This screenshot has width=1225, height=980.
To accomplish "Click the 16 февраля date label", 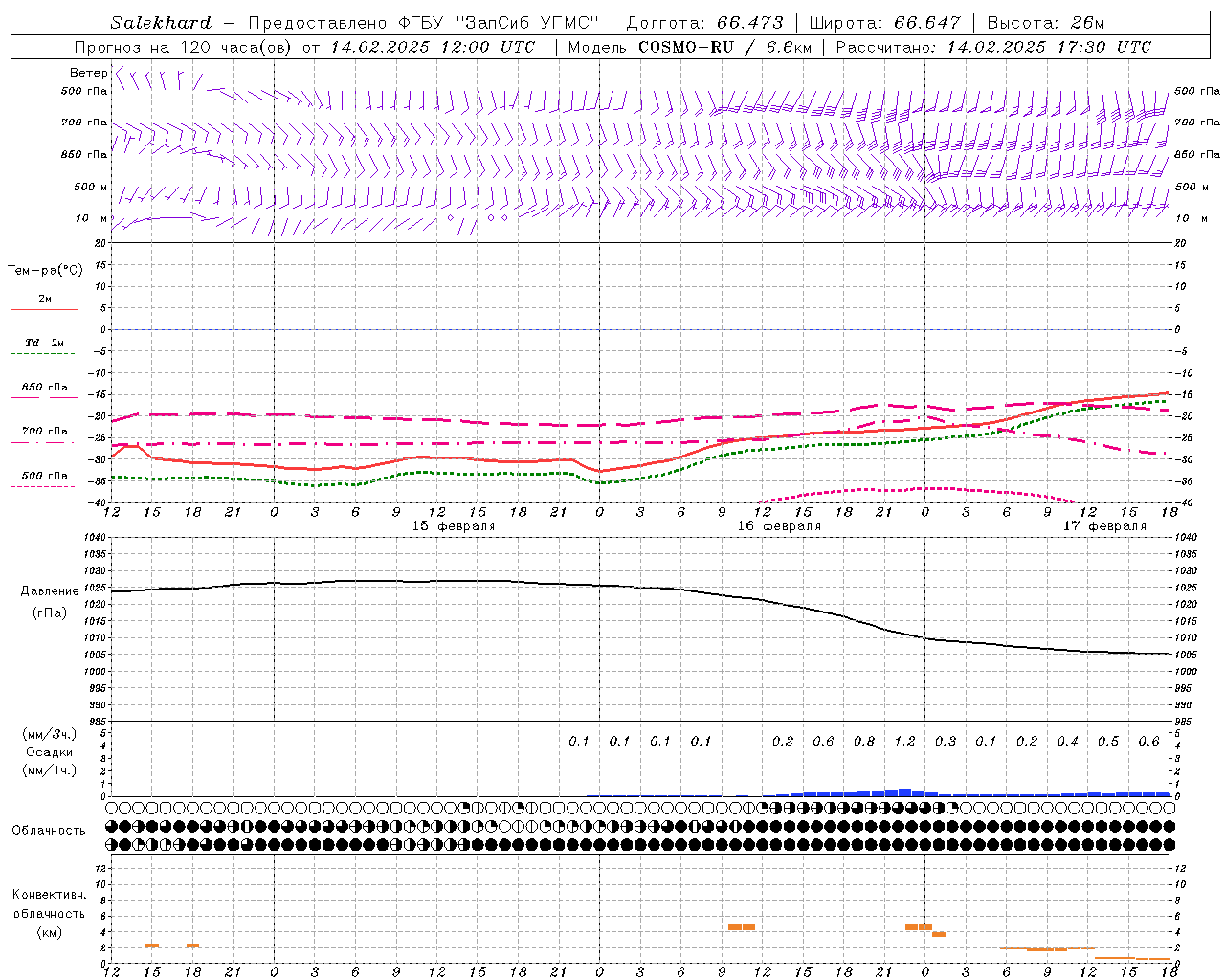I will (779, 526).
